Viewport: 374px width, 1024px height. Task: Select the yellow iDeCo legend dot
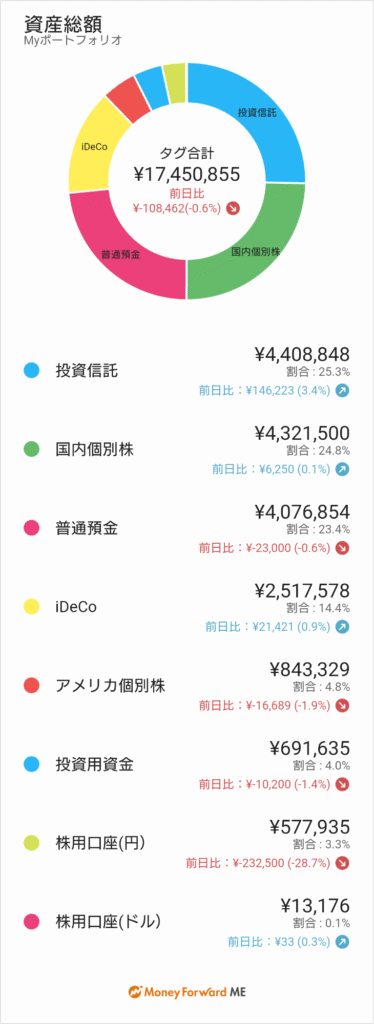coord(31,607)
